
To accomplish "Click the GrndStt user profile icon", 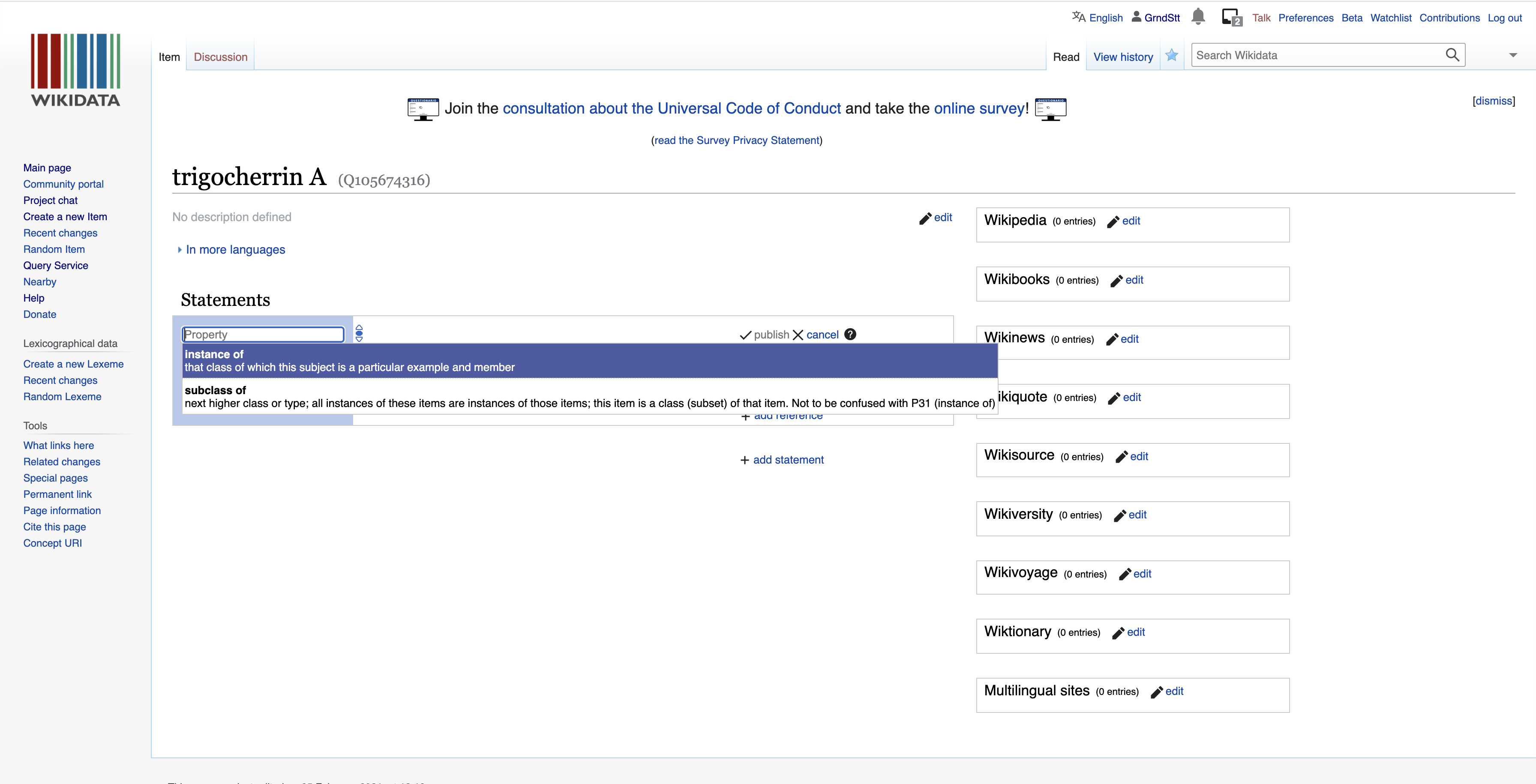I will click(x=1137, y=17).
